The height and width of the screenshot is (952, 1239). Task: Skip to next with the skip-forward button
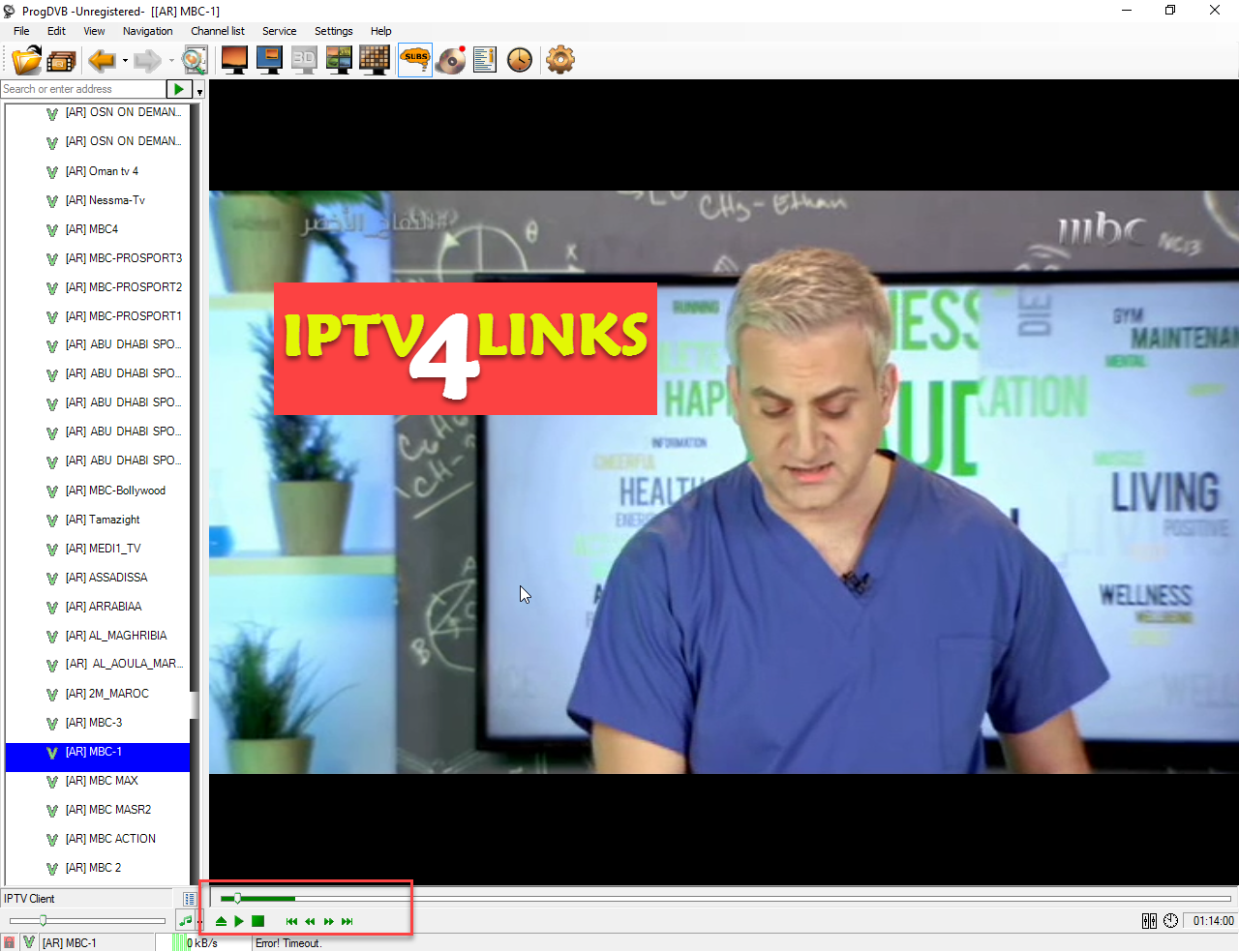[x=348, y=921]
